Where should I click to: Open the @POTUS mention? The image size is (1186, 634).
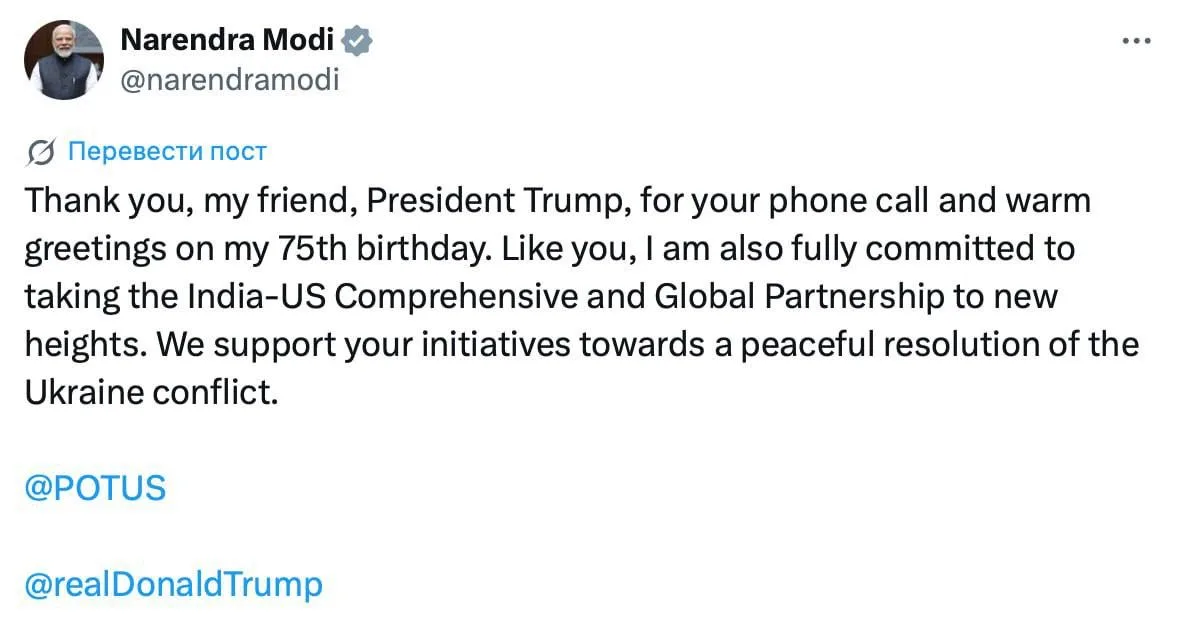tap(94, 488)
